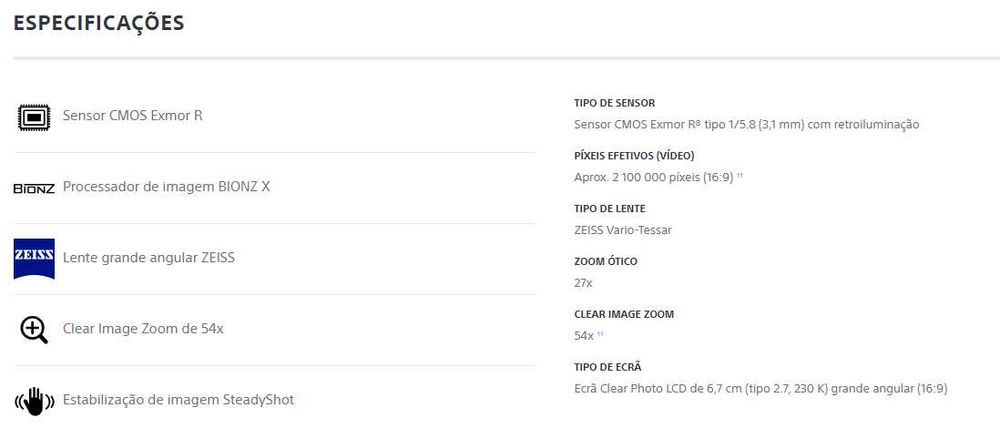
Task: Click the magnifier zoom plus icon
Action: [34, 329]
